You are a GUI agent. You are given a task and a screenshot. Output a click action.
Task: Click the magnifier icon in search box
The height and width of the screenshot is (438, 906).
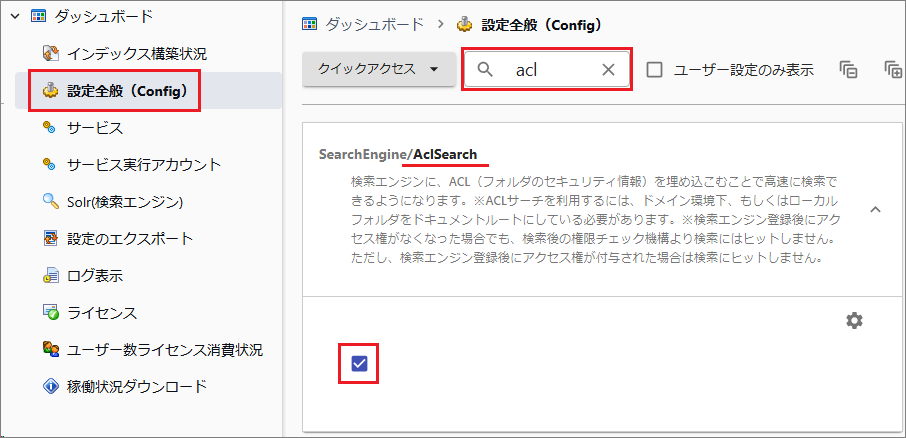[x=486, y=70]
